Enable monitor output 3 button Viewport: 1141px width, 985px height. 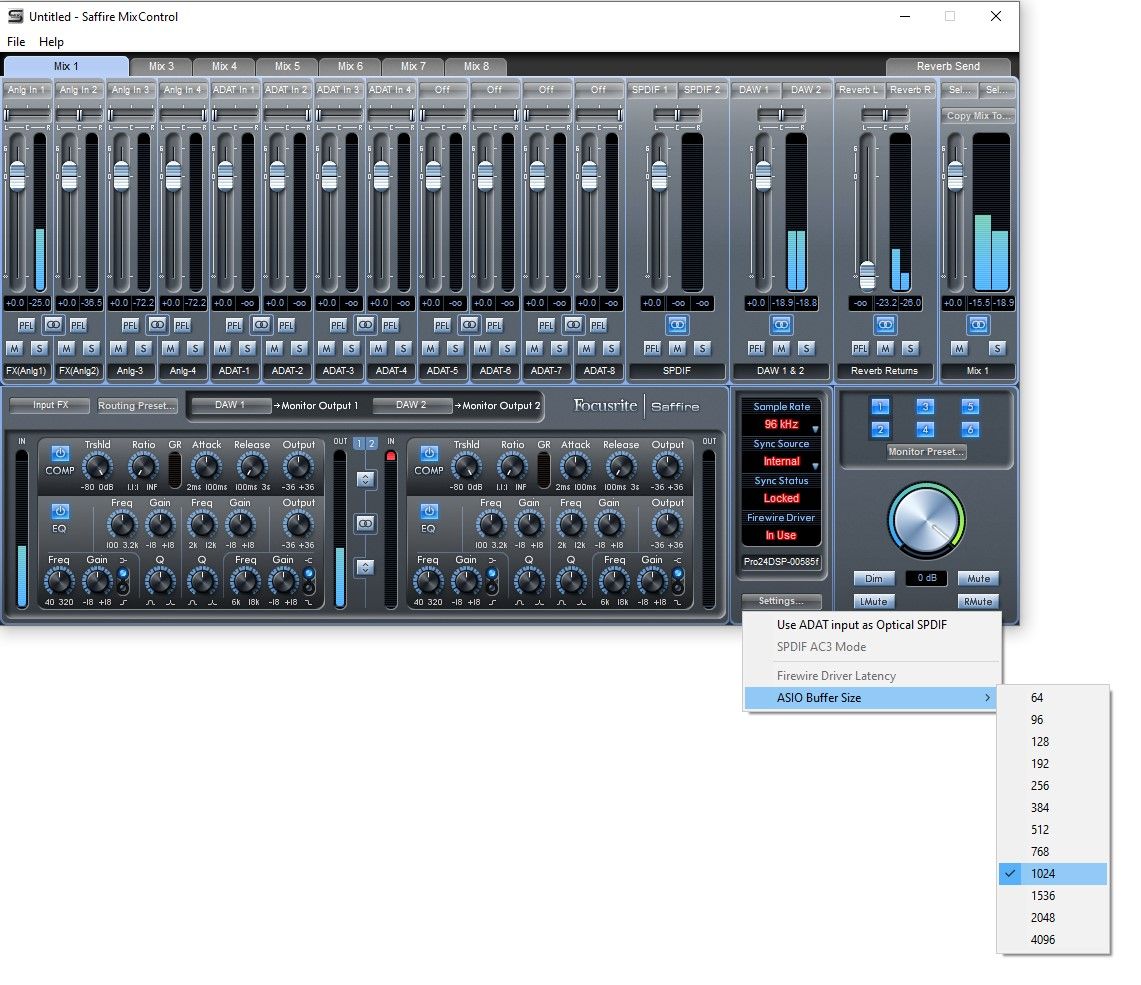click(x=925, y=407)
